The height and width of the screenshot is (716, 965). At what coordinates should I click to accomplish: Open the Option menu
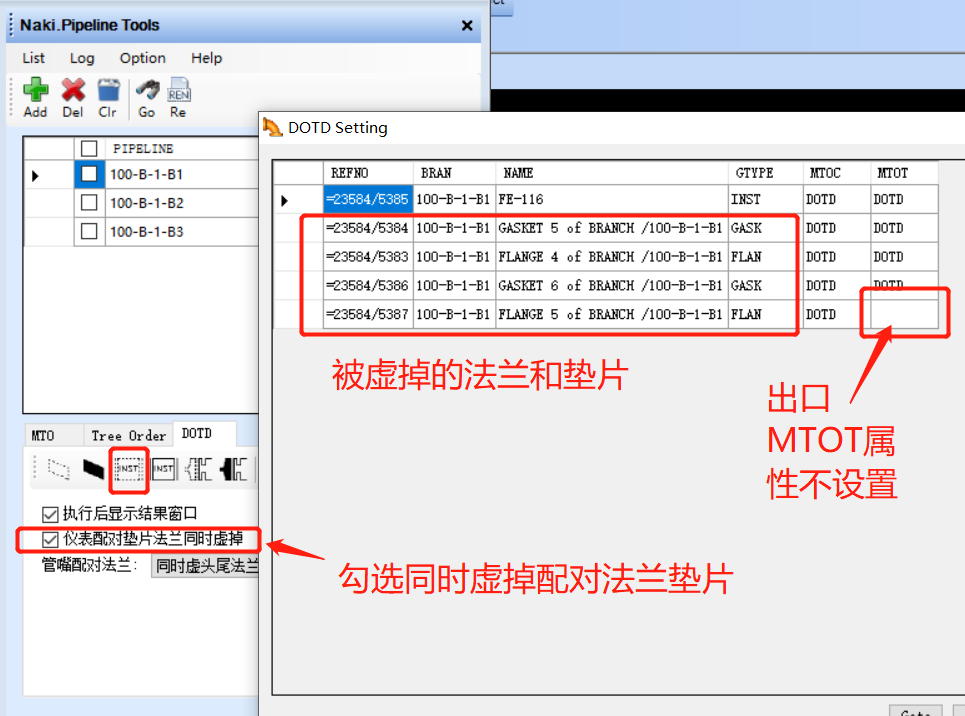coord(143,58)
